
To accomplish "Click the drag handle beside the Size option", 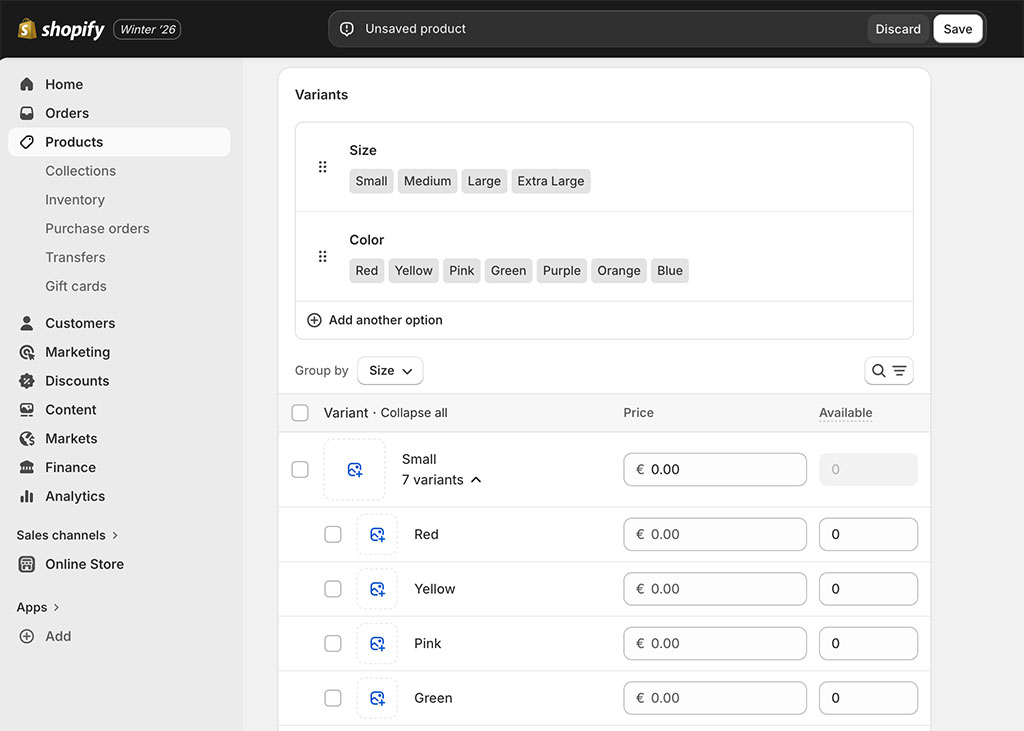I will pyautogui.click(x=322, y=166).
